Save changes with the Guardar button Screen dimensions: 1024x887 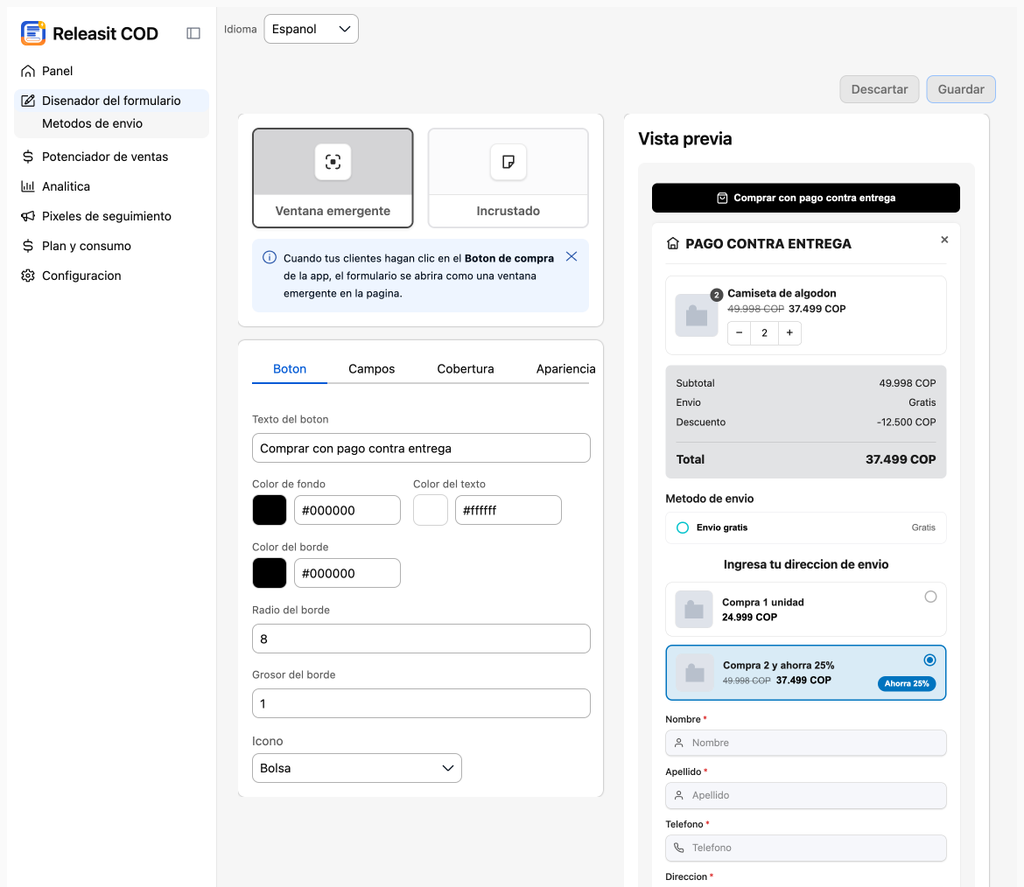coord(961,89)
